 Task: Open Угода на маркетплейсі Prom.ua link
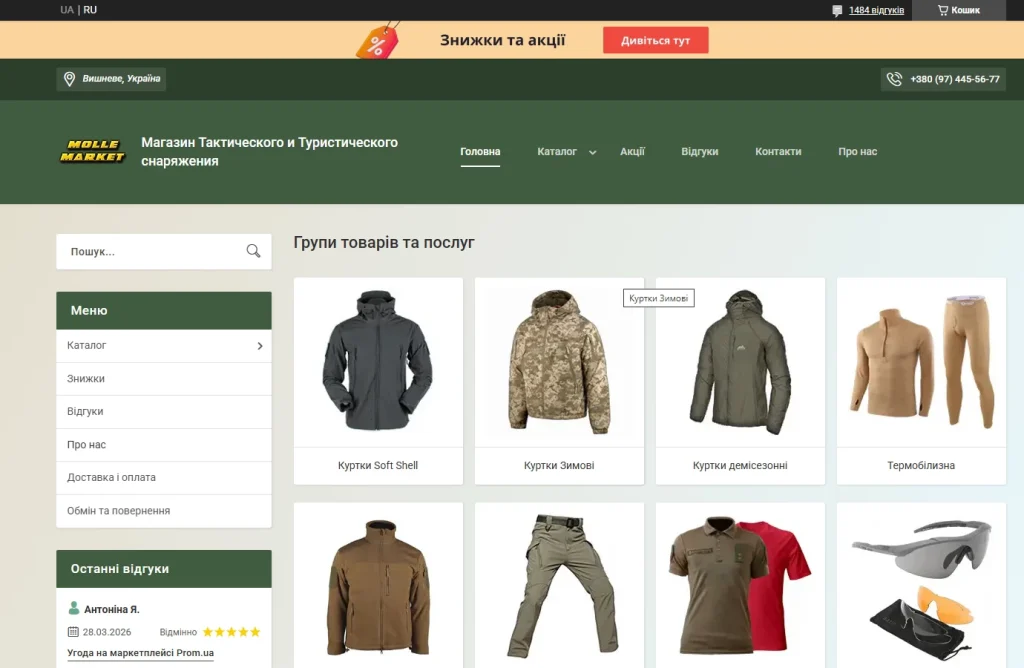(x=140, y=652)
